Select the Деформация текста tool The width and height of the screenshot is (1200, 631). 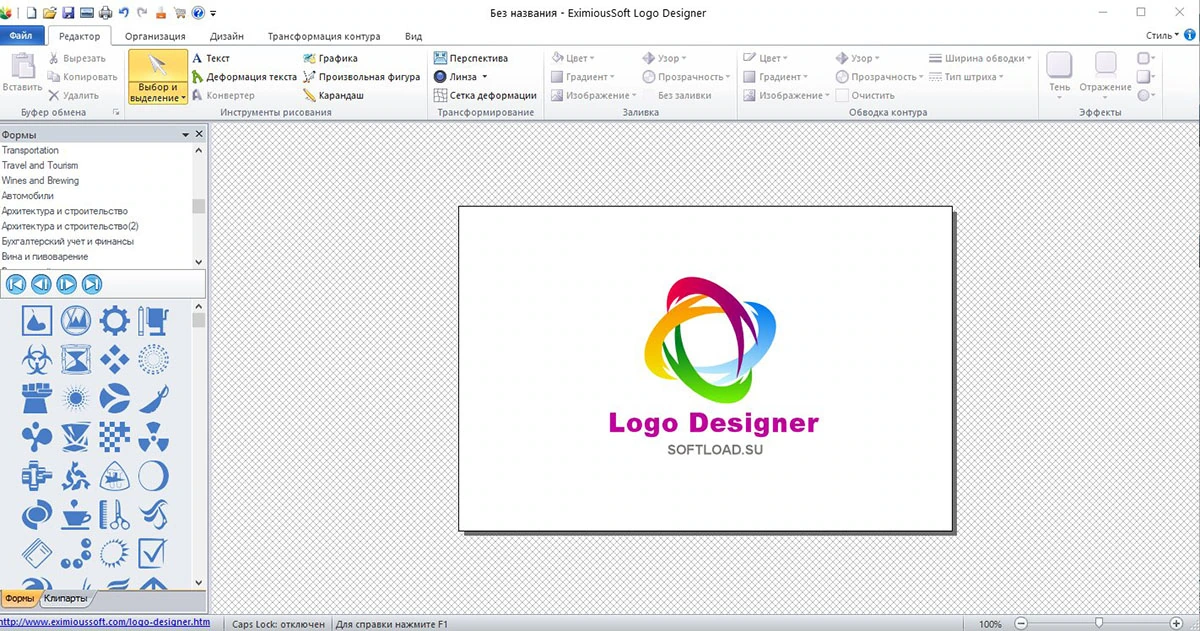244,77
